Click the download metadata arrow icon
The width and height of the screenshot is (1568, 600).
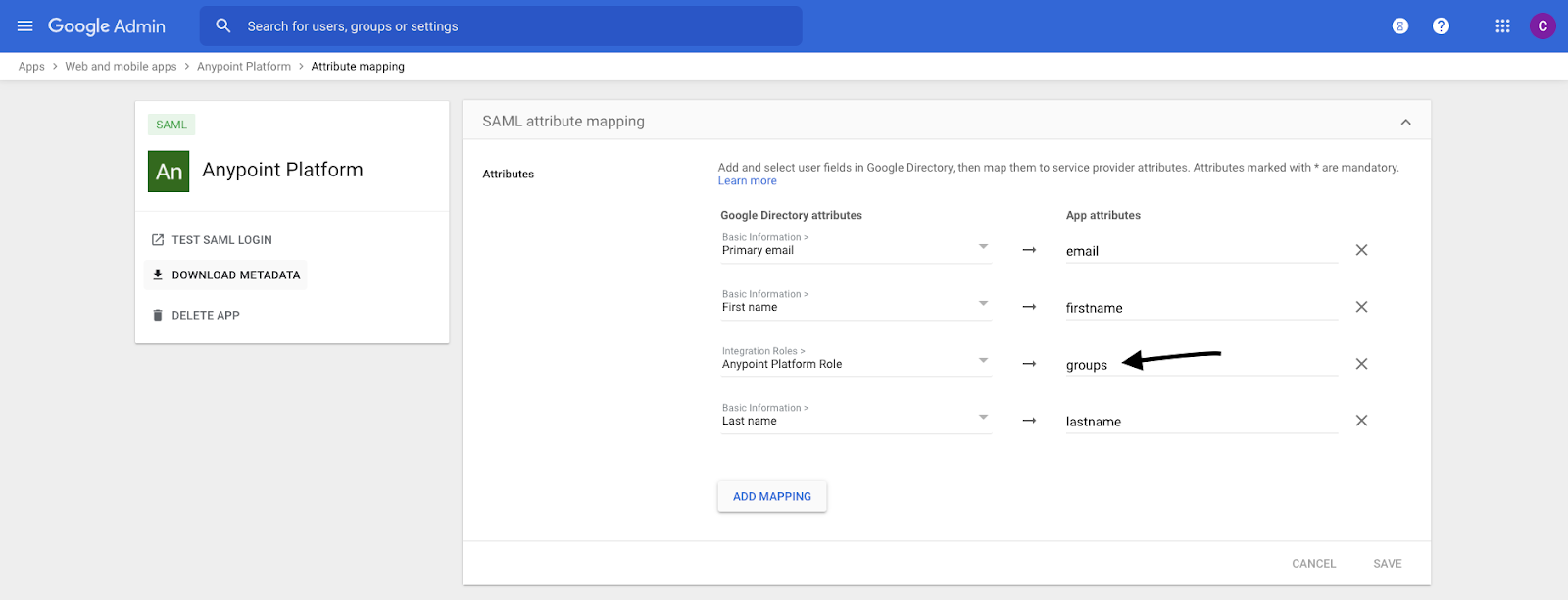(158, 275)
